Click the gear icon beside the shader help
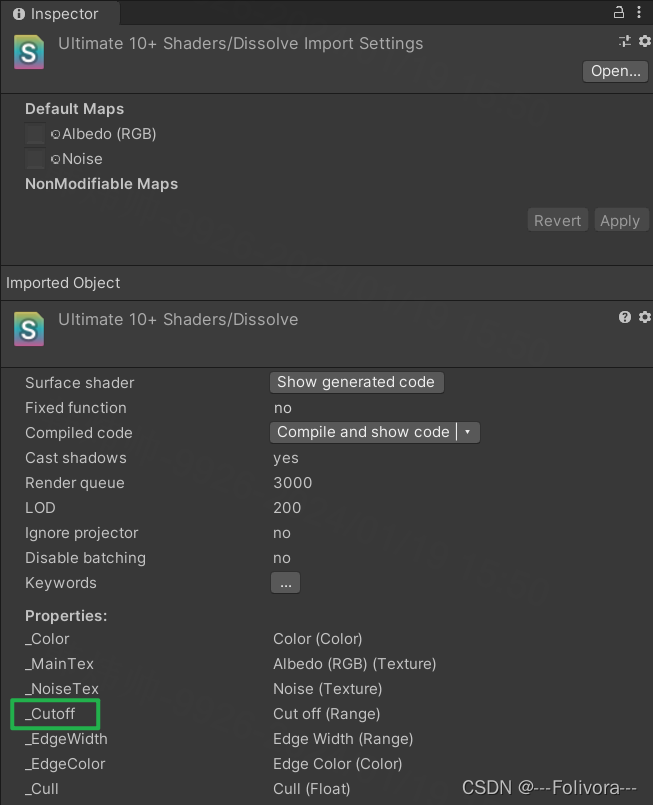 coord(644,317)
